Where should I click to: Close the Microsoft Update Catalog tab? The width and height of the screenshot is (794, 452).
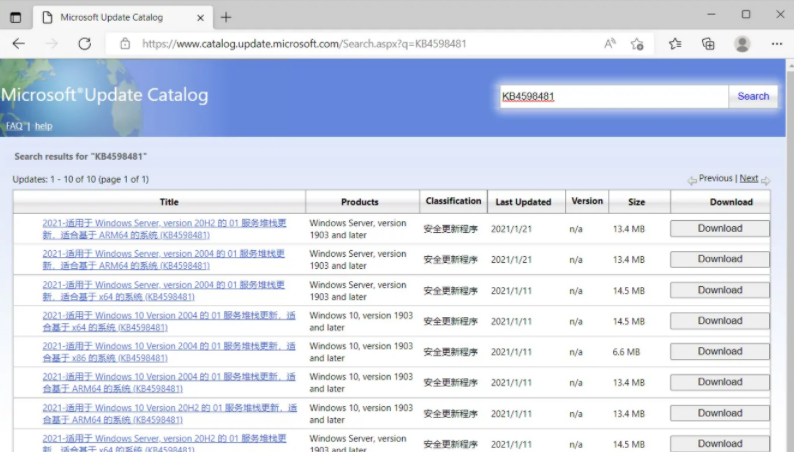[201, 18]
